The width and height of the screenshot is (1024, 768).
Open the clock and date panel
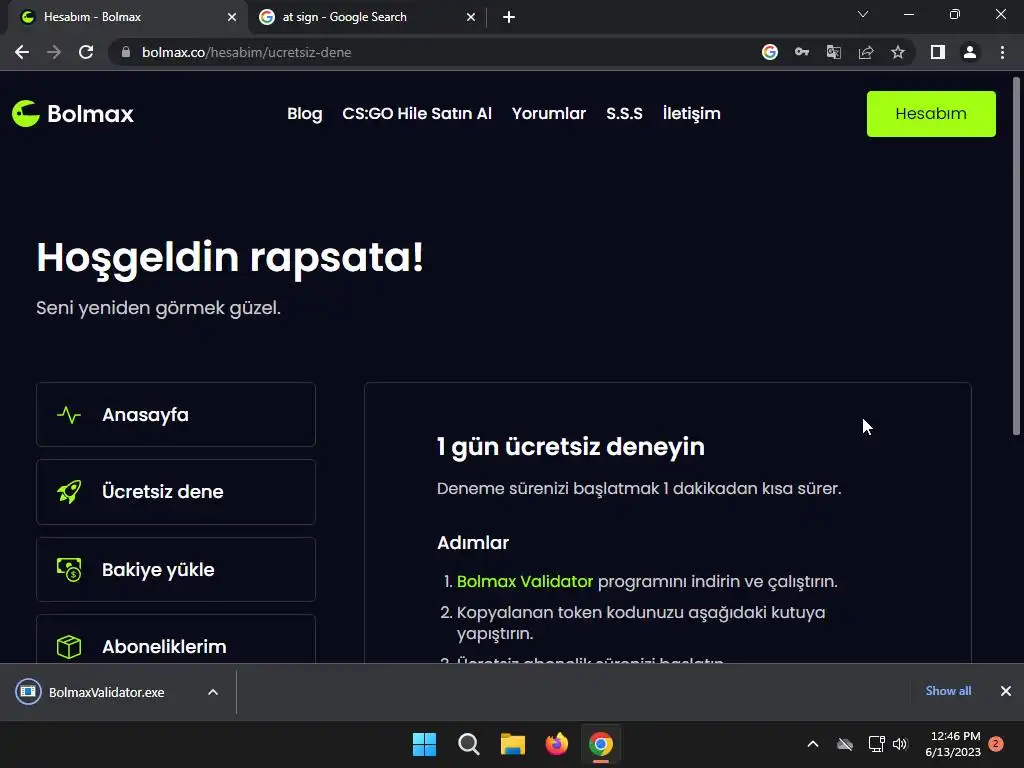click(x=953, y=744)
